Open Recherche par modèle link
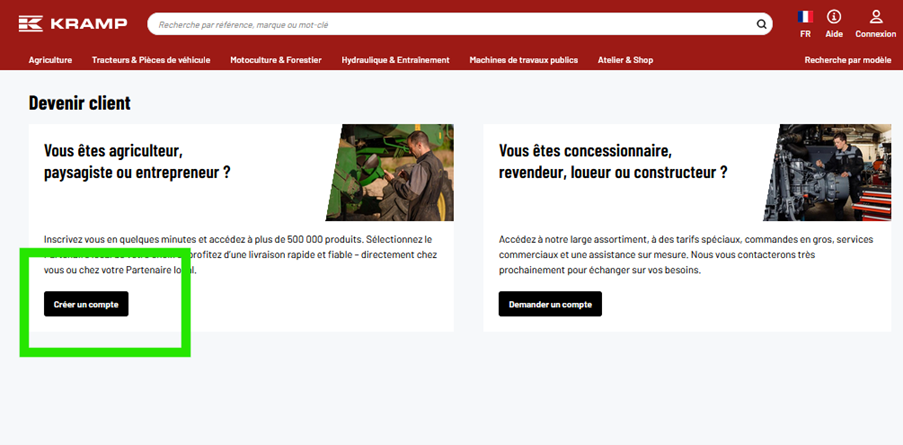 (847, 60)
